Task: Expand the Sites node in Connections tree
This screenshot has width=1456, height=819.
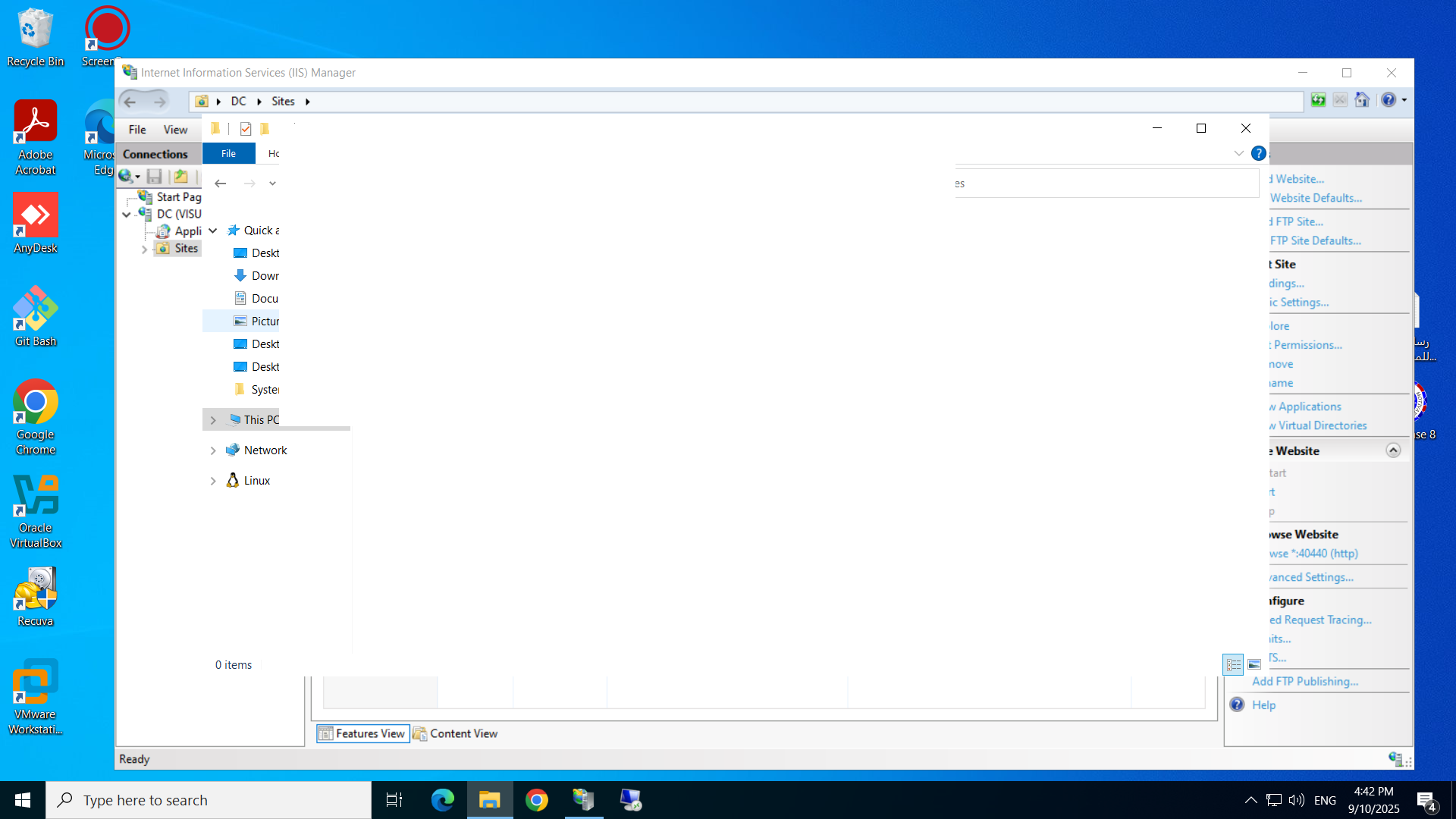Action: [144, 249]
